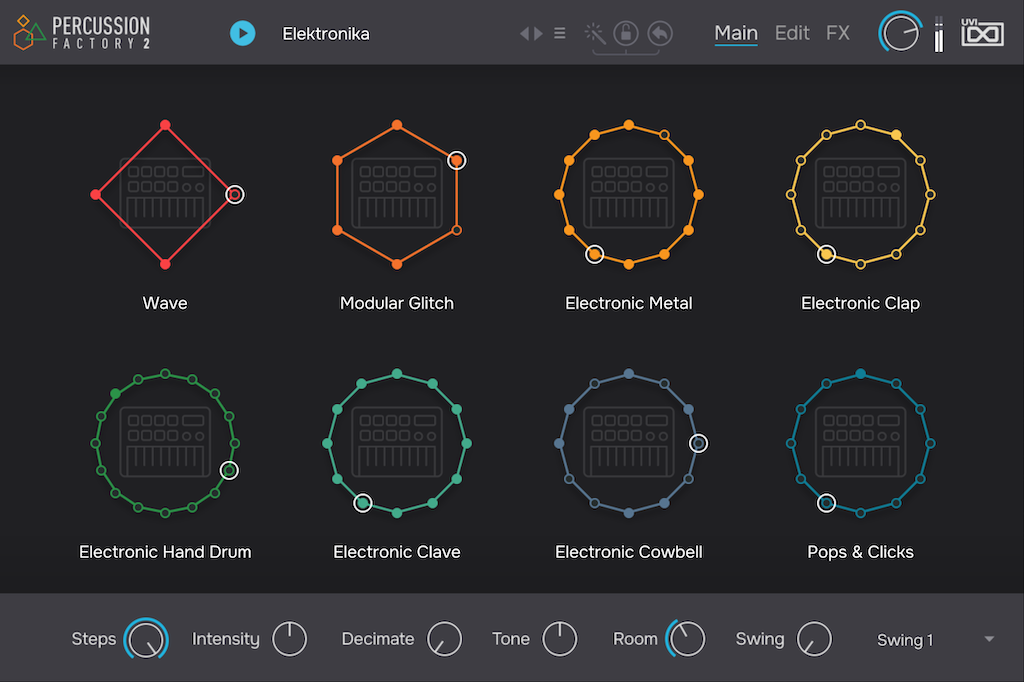Toggle the circled step on Electronic Metal
The width and height of the screenshot is (1024, 682).
click(x=594, y=254)
